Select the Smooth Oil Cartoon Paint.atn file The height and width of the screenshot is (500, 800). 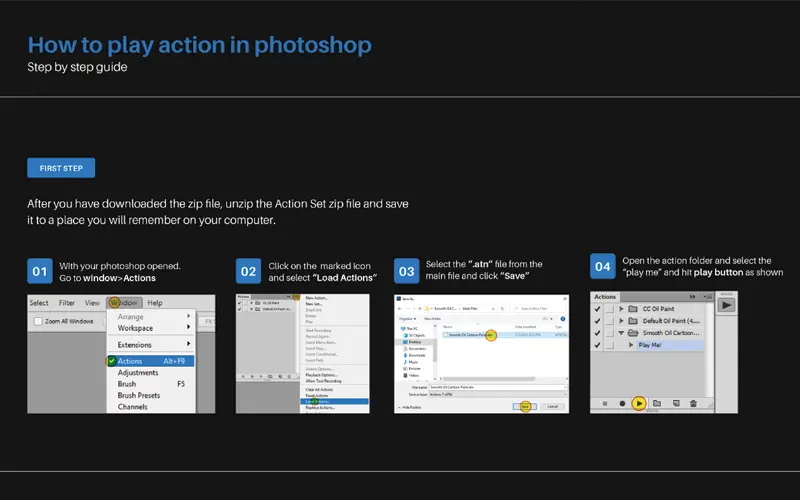pyautogui.click(x=505, y=335)
